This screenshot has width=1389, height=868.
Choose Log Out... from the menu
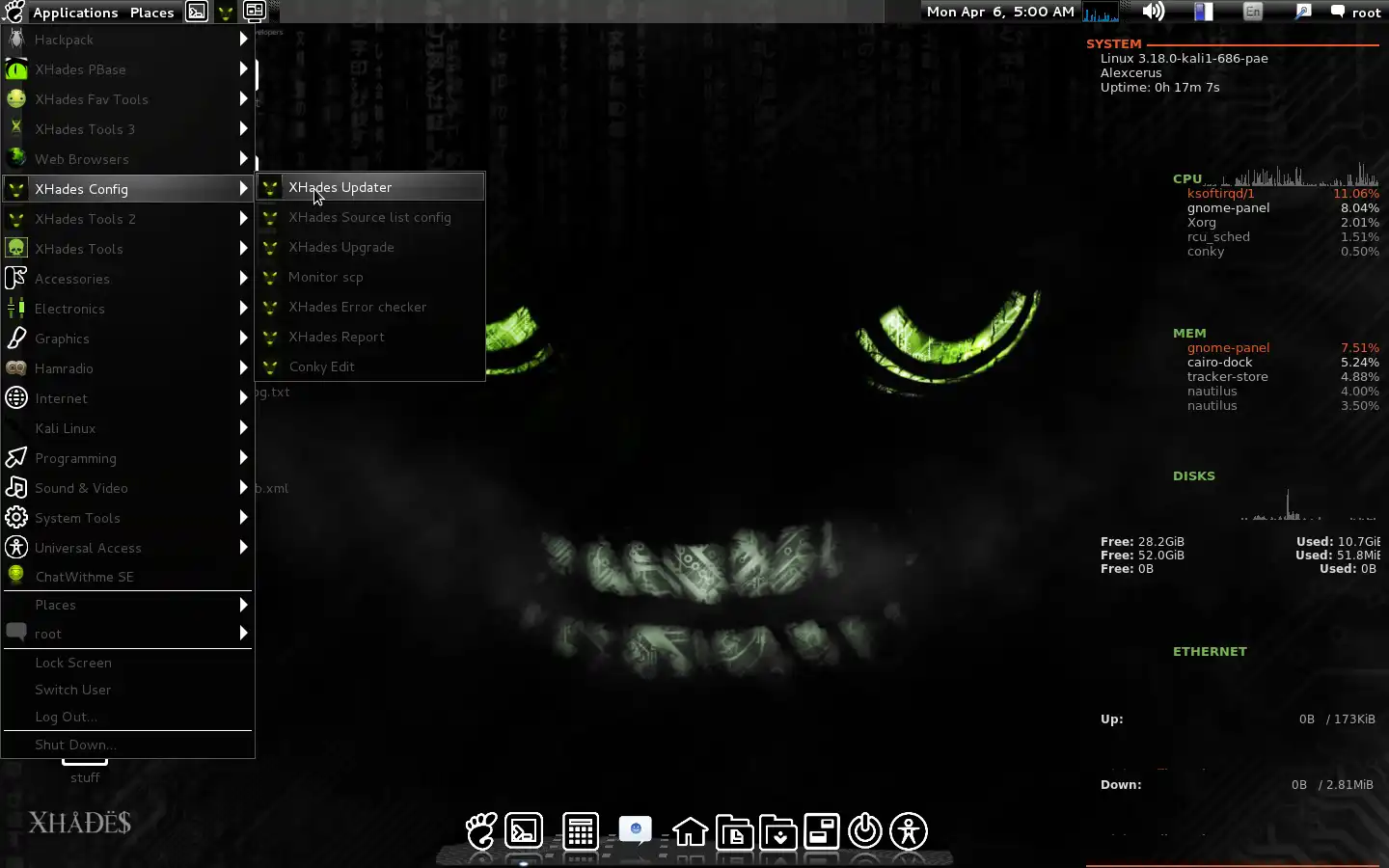pos(127,717)
